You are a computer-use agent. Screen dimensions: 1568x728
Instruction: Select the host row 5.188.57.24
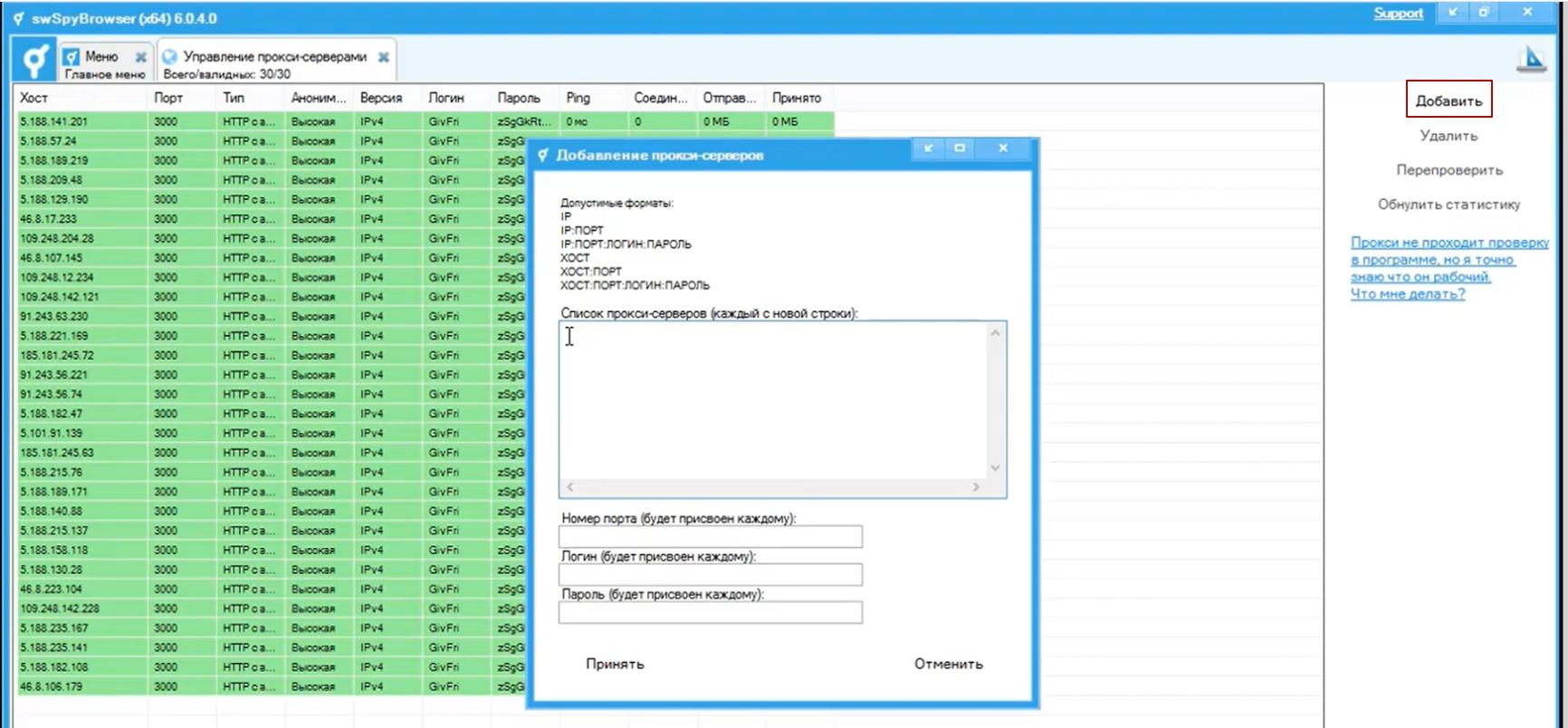[272, 141]
